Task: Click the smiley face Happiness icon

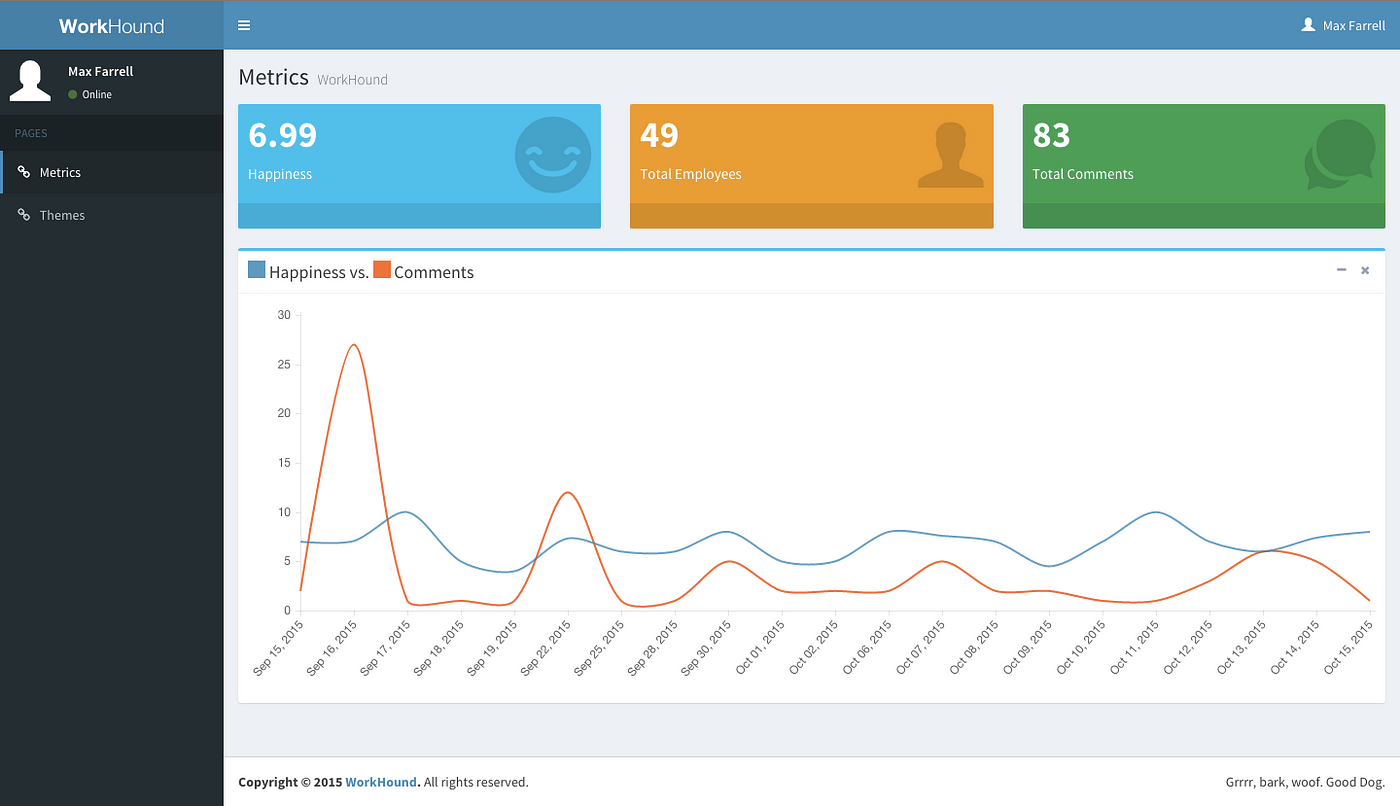Action: click(553, 155)
